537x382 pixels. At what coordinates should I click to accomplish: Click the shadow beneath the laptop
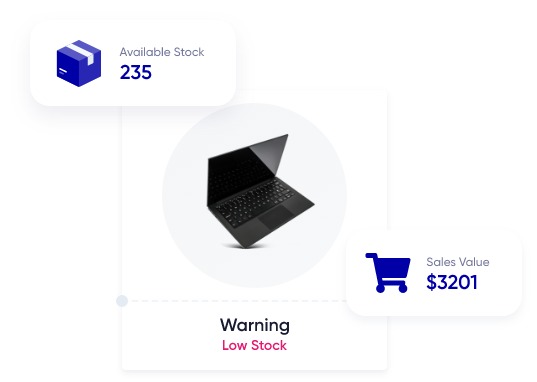(245, 246)
